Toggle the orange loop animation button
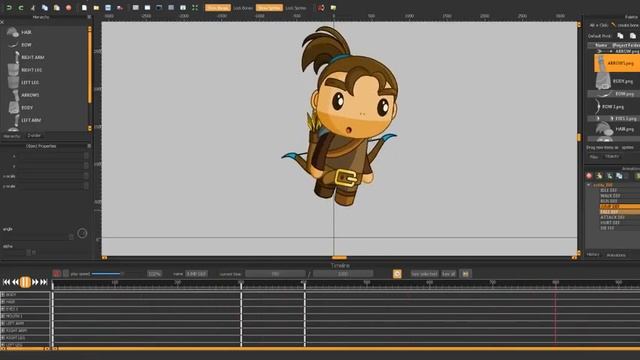 pos(397,274)
